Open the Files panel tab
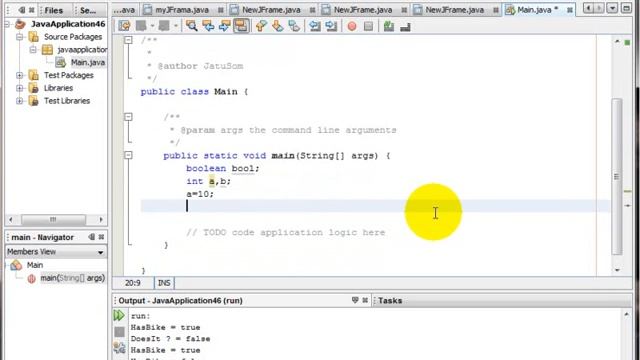 click(x=53, y=10)
